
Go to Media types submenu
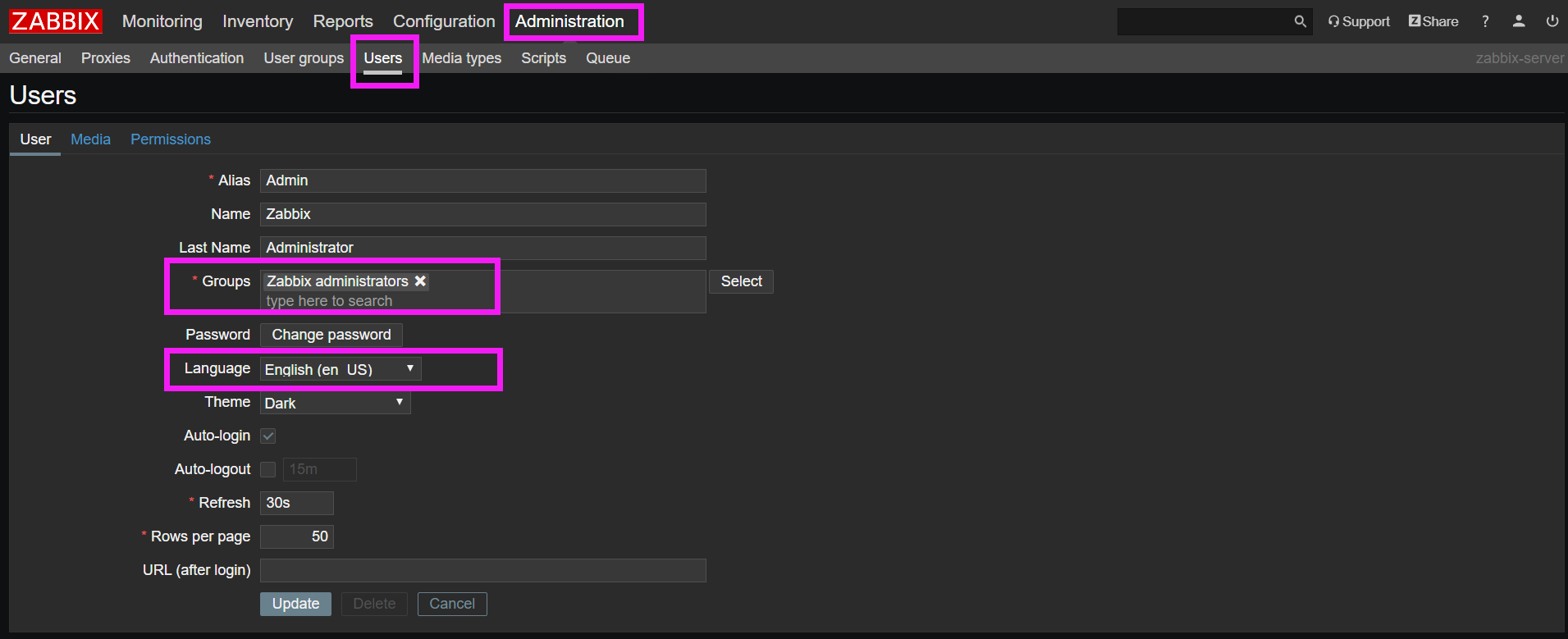[462, 58]
